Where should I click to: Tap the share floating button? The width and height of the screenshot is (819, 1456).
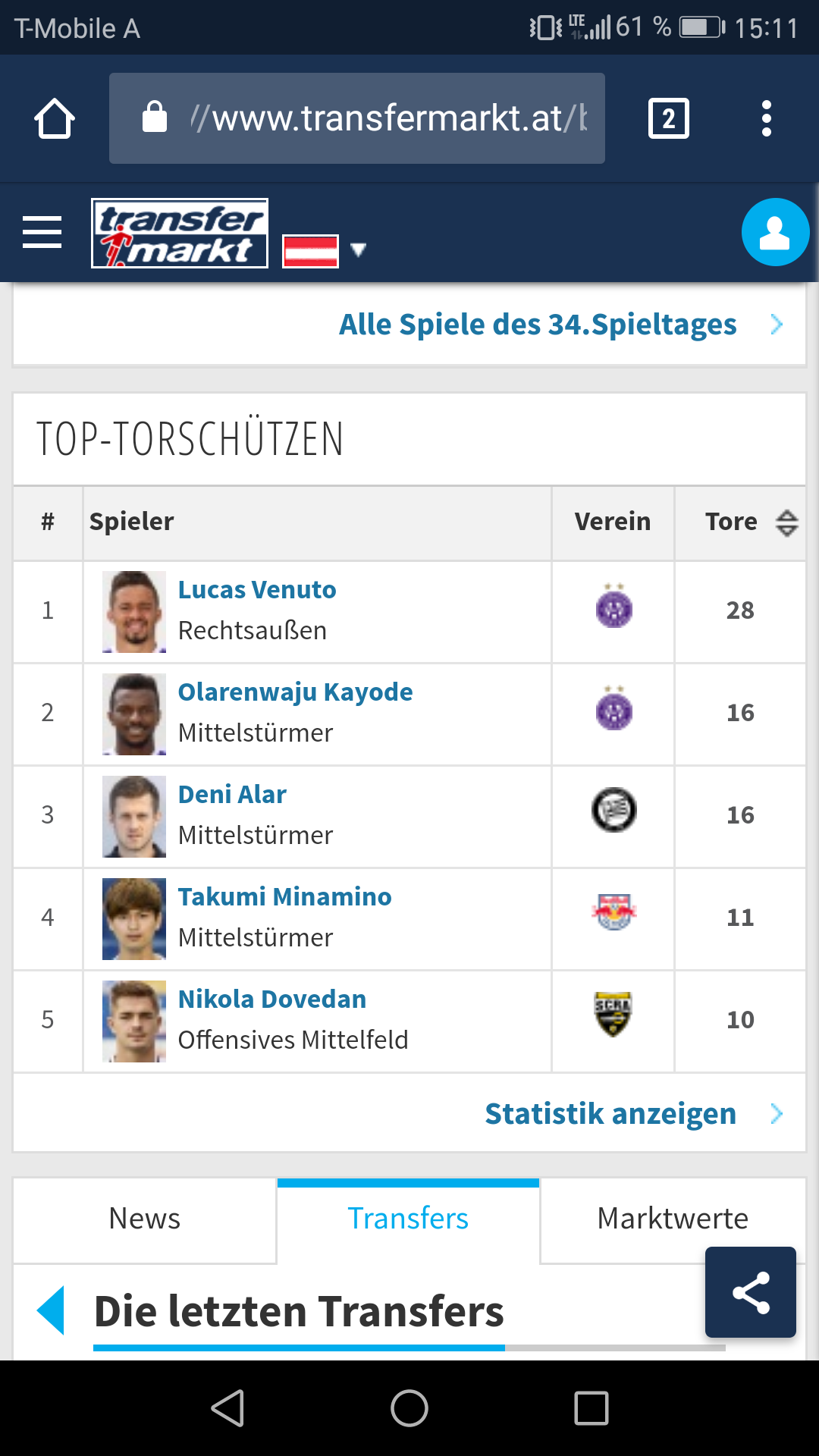pyautogui.click(x=751, y=1292)
